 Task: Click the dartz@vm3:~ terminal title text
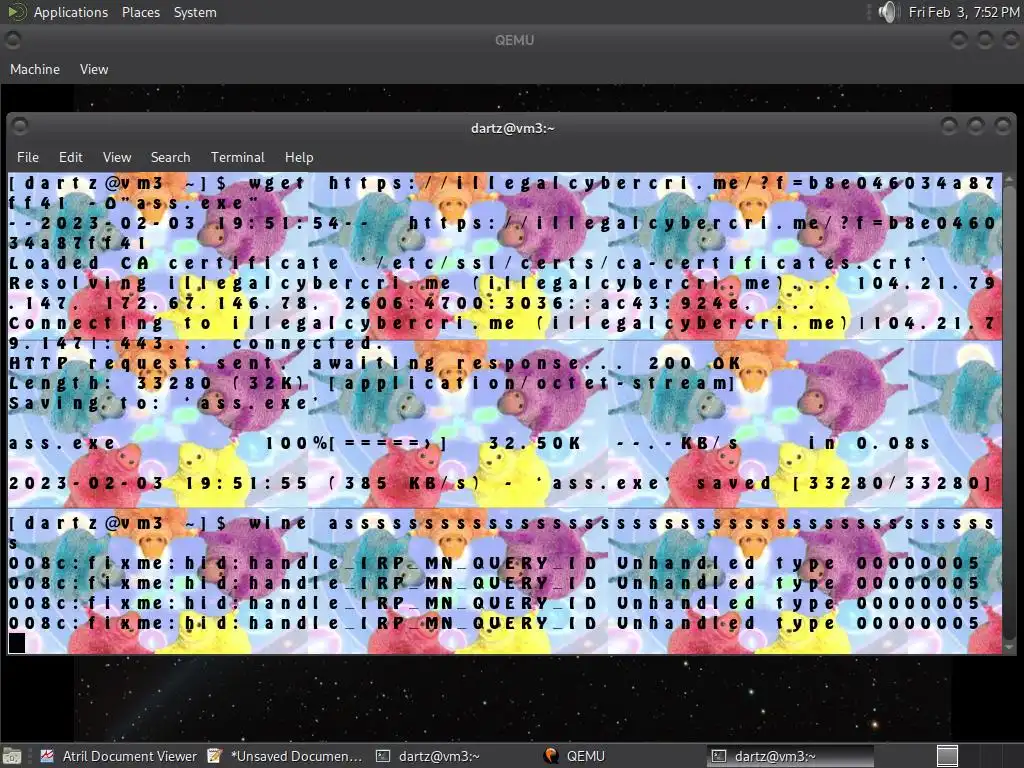pos(513,128)
